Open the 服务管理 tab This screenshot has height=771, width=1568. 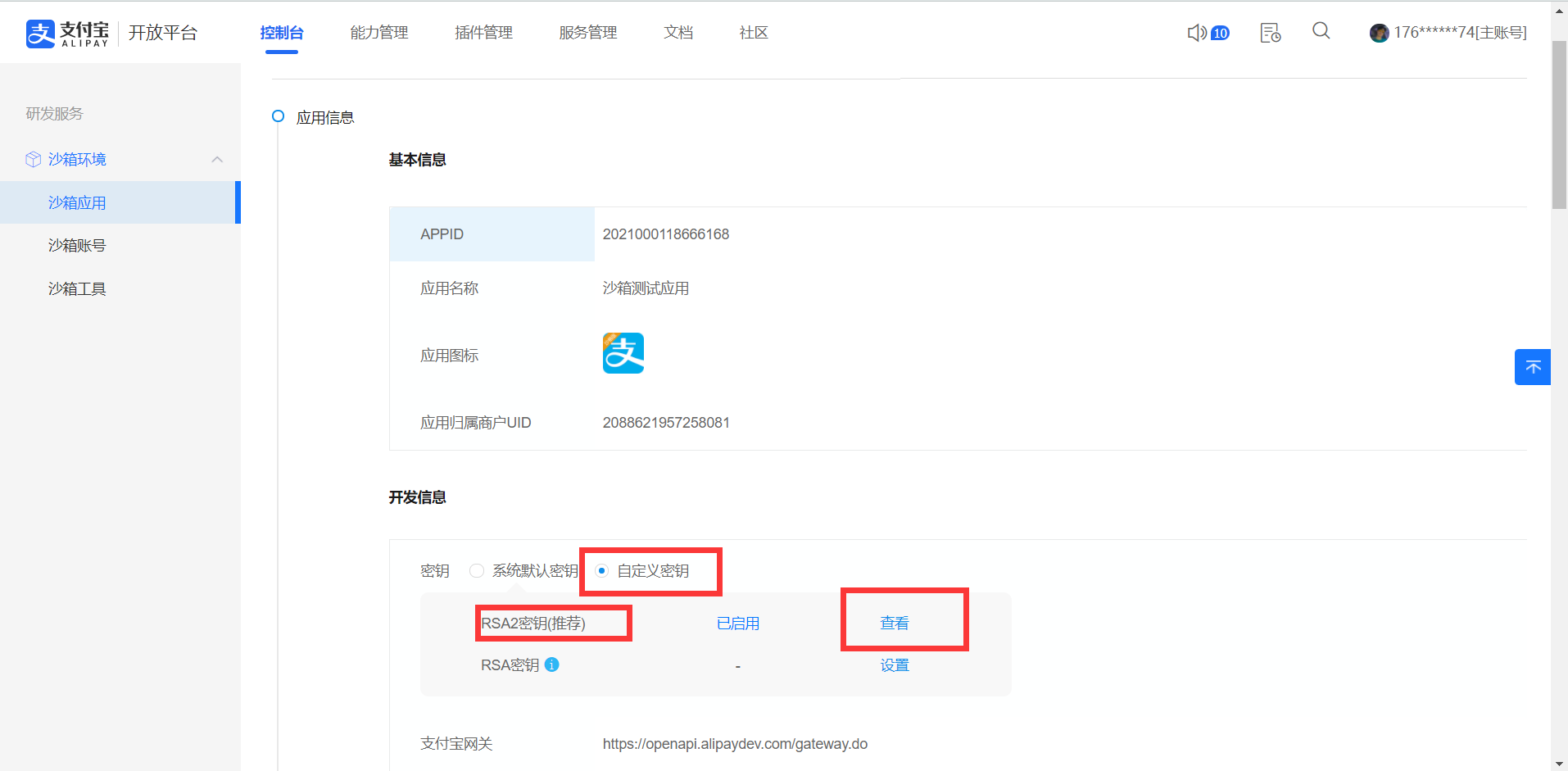588,33
